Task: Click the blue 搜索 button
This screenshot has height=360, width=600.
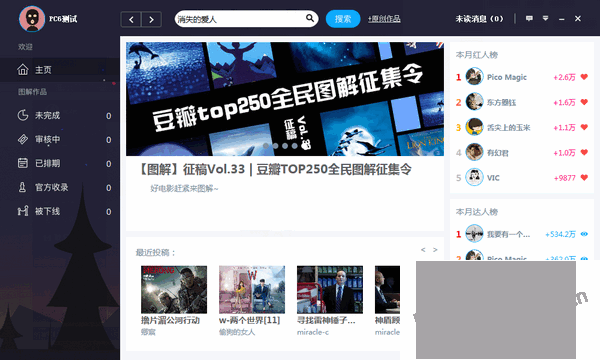Action: (x=343, y=19)
